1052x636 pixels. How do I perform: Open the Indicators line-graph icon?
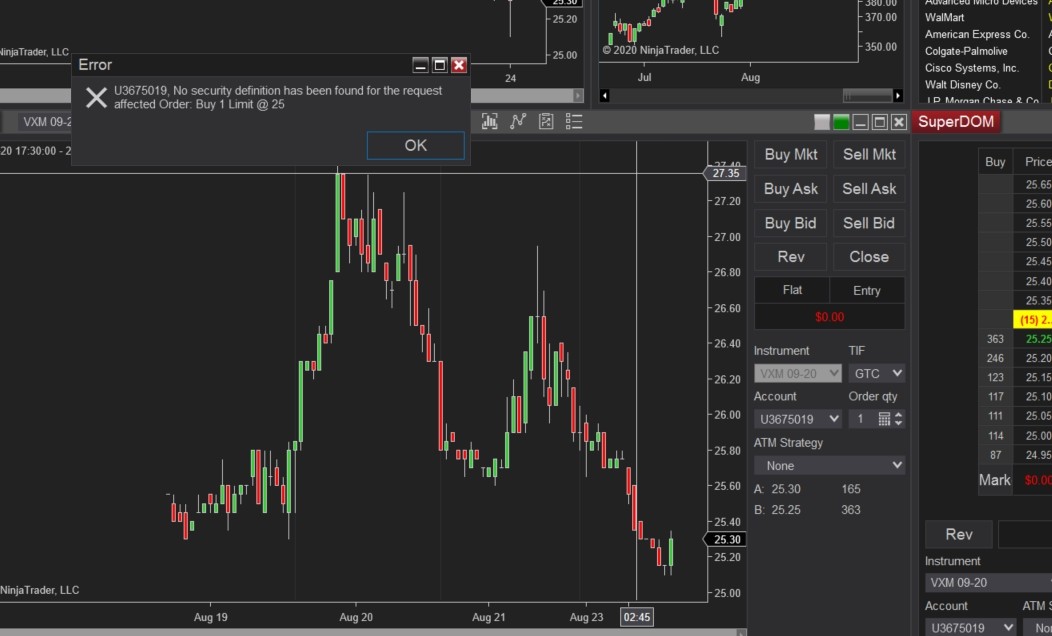tap(518, 121)
